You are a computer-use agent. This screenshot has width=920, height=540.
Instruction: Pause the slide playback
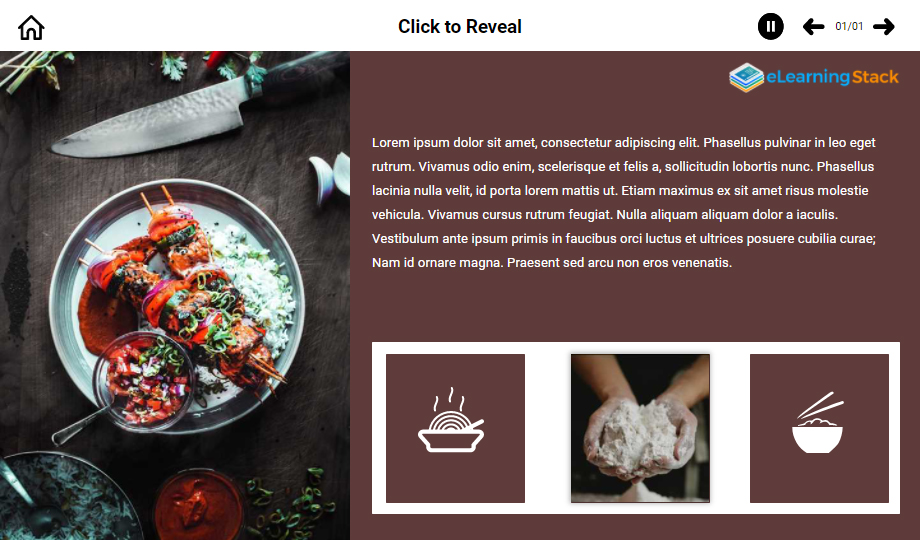pos(770,26)
